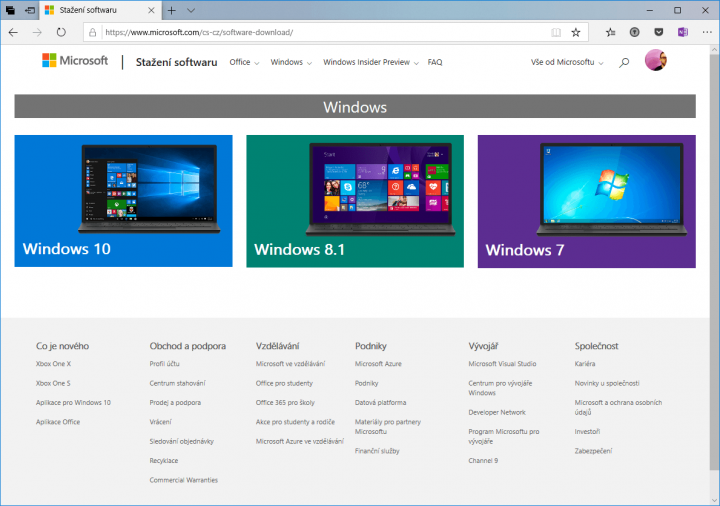
Task: Open Microsoft Azure ve vzdělávání link
Action: click(x=299, y=441)
